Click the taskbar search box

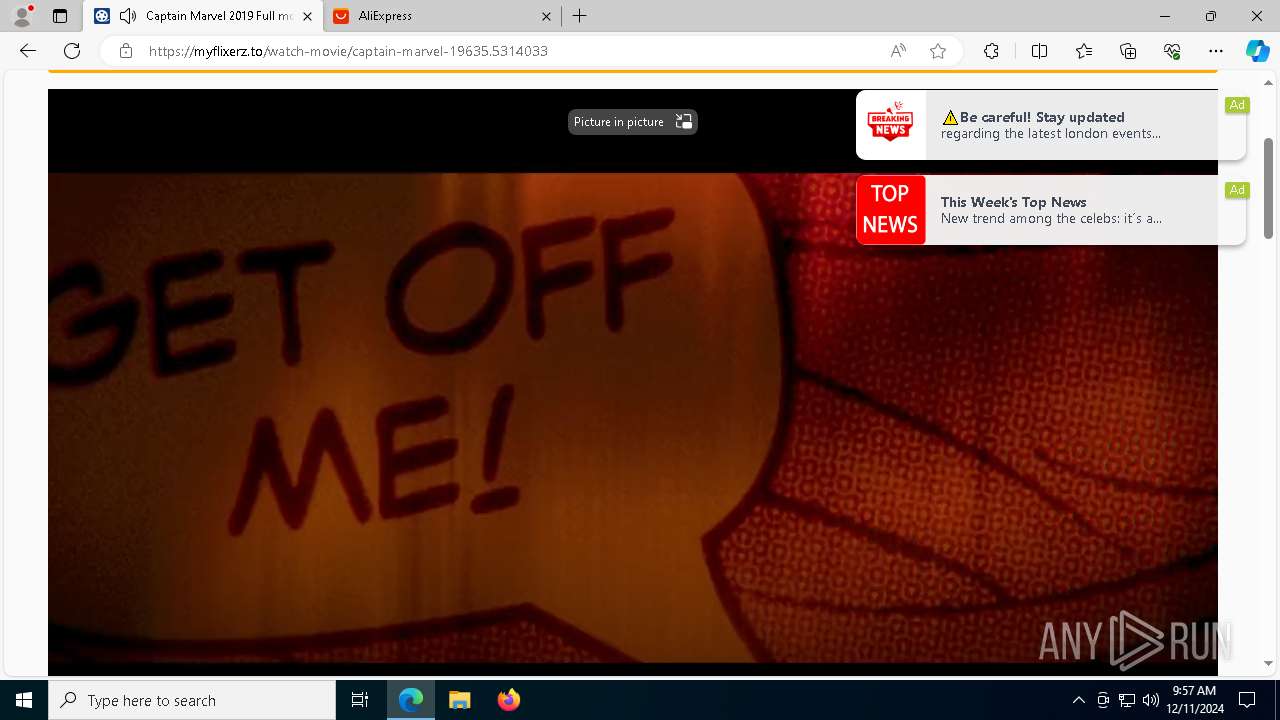coord(192,700)
